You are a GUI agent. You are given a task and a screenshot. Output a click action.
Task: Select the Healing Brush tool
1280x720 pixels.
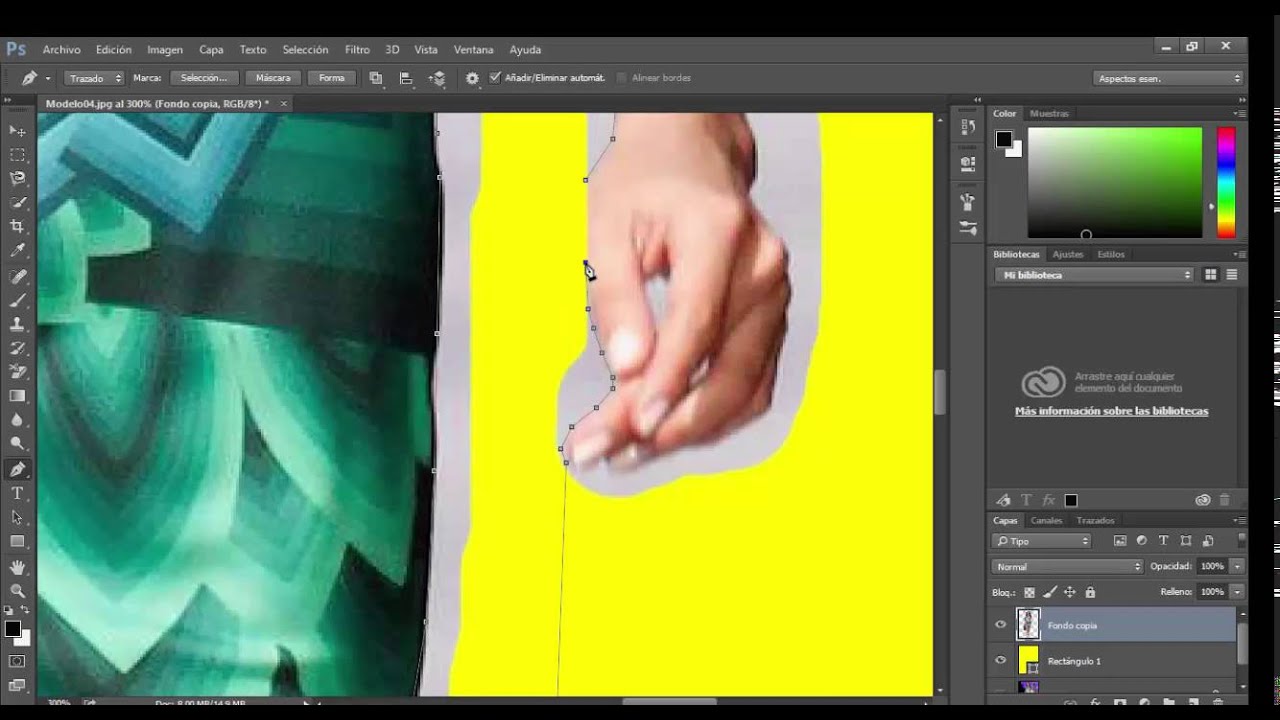click(x=17, y=276)
